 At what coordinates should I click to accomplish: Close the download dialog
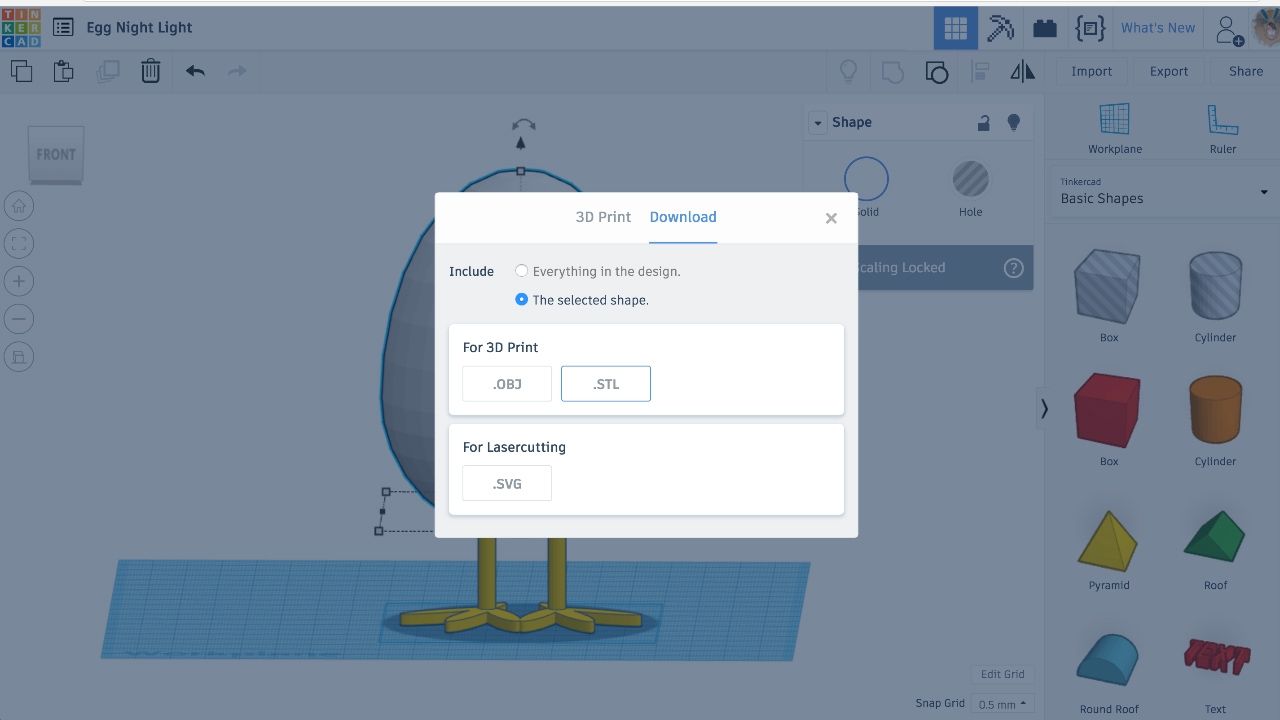[x=831, y=218]
